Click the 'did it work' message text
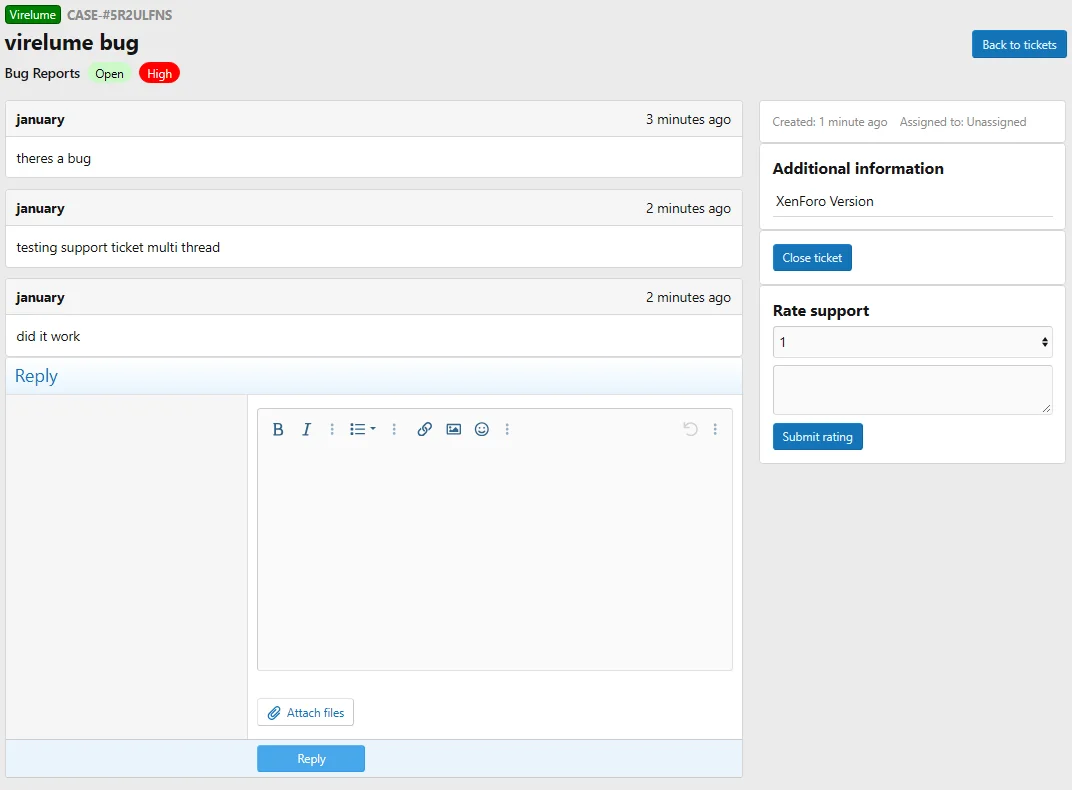1072x790 pixels. coord(48,336)
